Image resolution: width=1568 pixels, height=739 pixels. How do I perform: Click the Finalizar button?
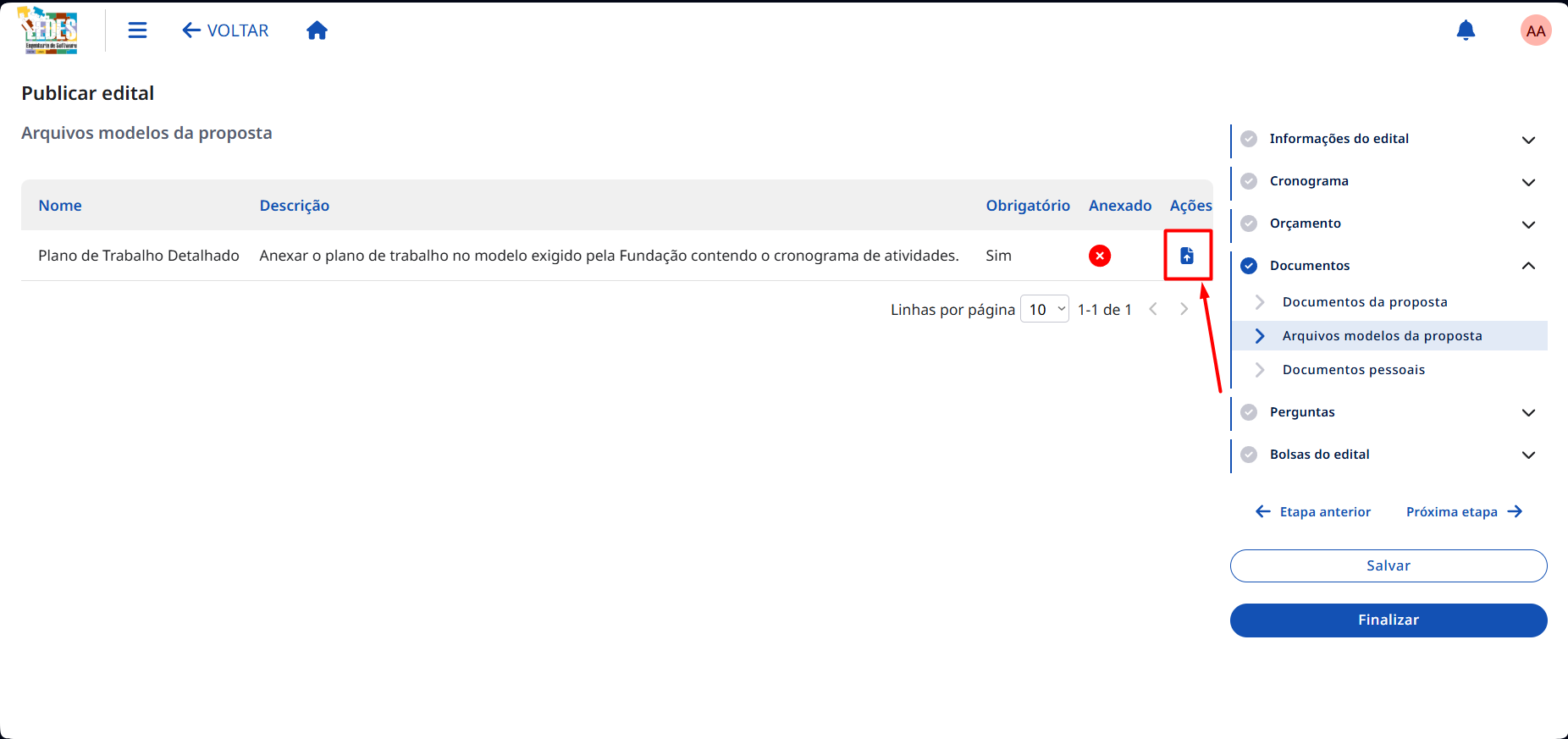click(1389, 620)
